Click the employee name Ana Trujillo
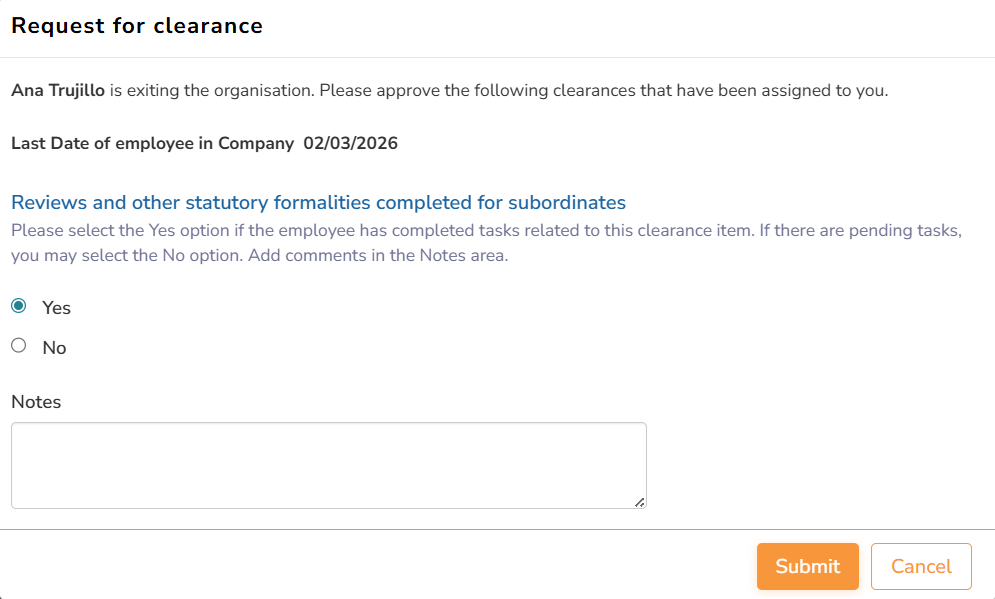995x599 pixels. click(58, 91)
